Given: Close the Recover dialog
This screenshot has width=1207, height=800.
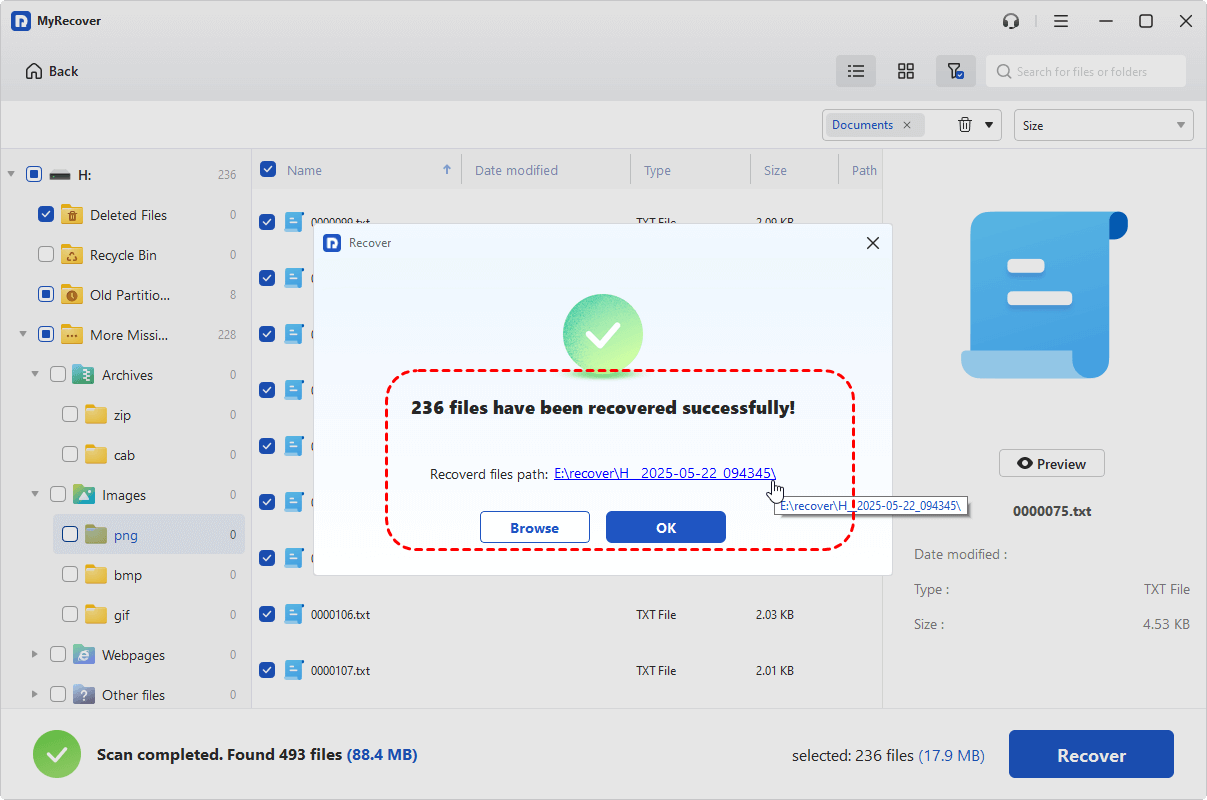Looking at the screenshot, I should pyautogui.click(x=873, y=243).
